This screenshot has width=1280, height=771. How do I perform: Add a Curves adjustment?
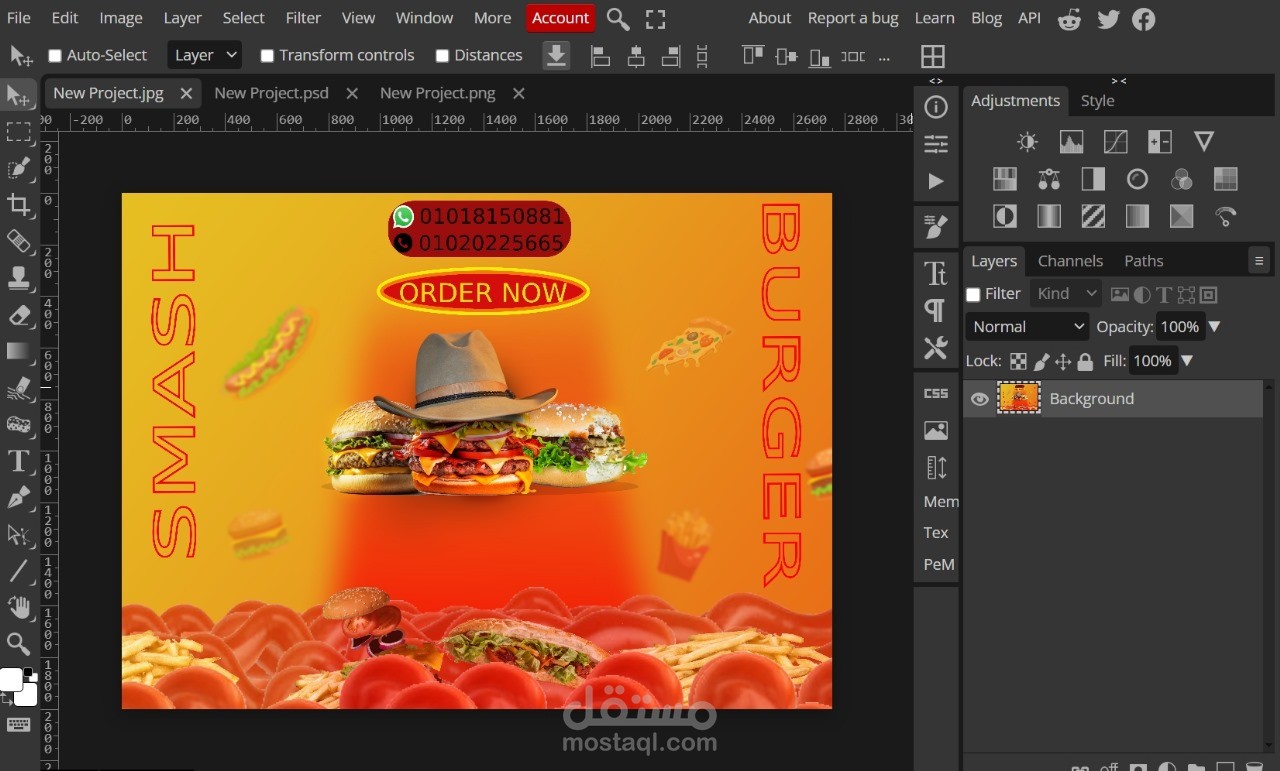(x=1115, y=142)
